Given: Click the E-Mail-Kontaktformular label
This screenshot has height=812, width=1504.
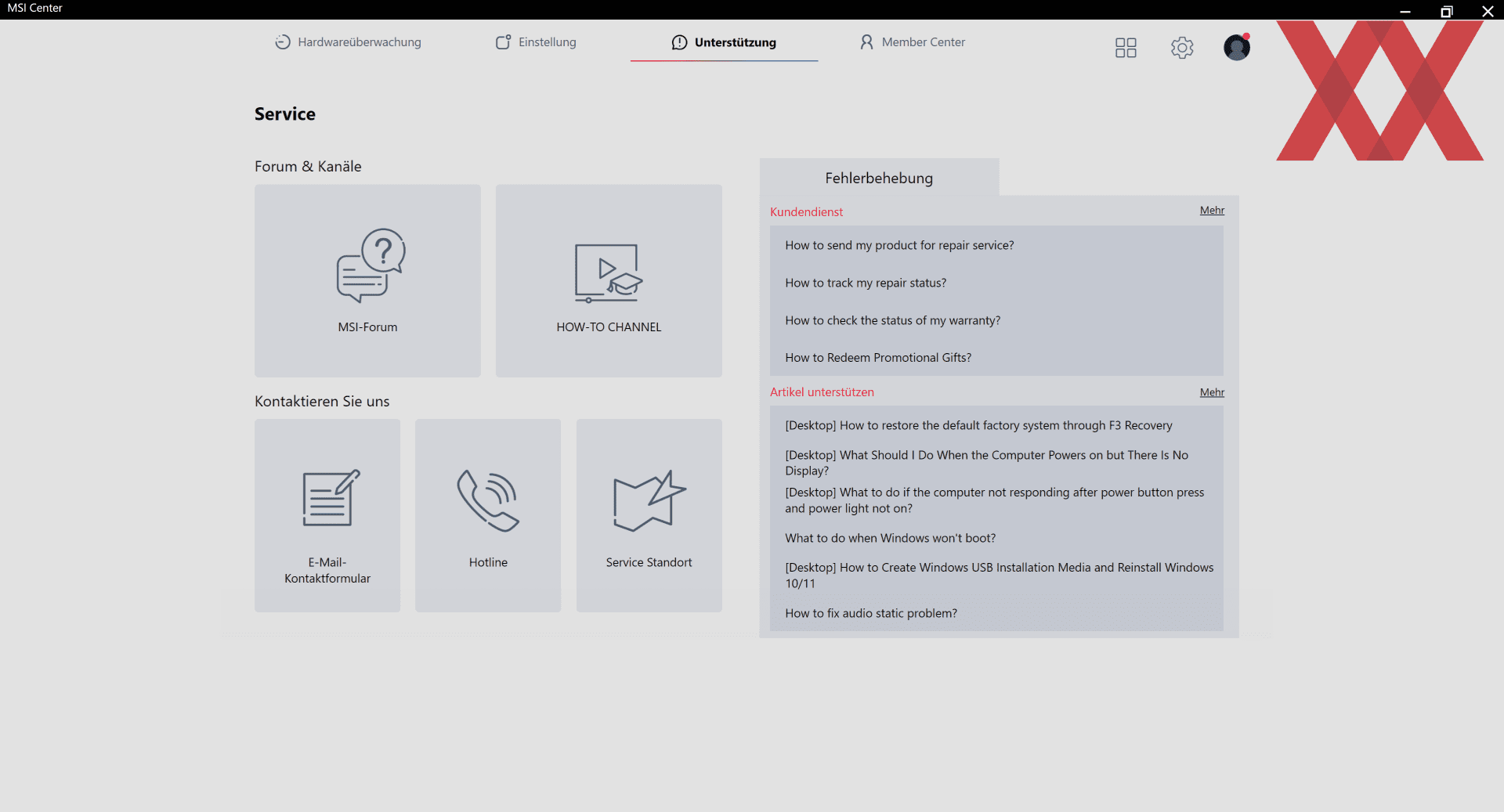Looking at the screenshot, I should [x=327, y=570].
